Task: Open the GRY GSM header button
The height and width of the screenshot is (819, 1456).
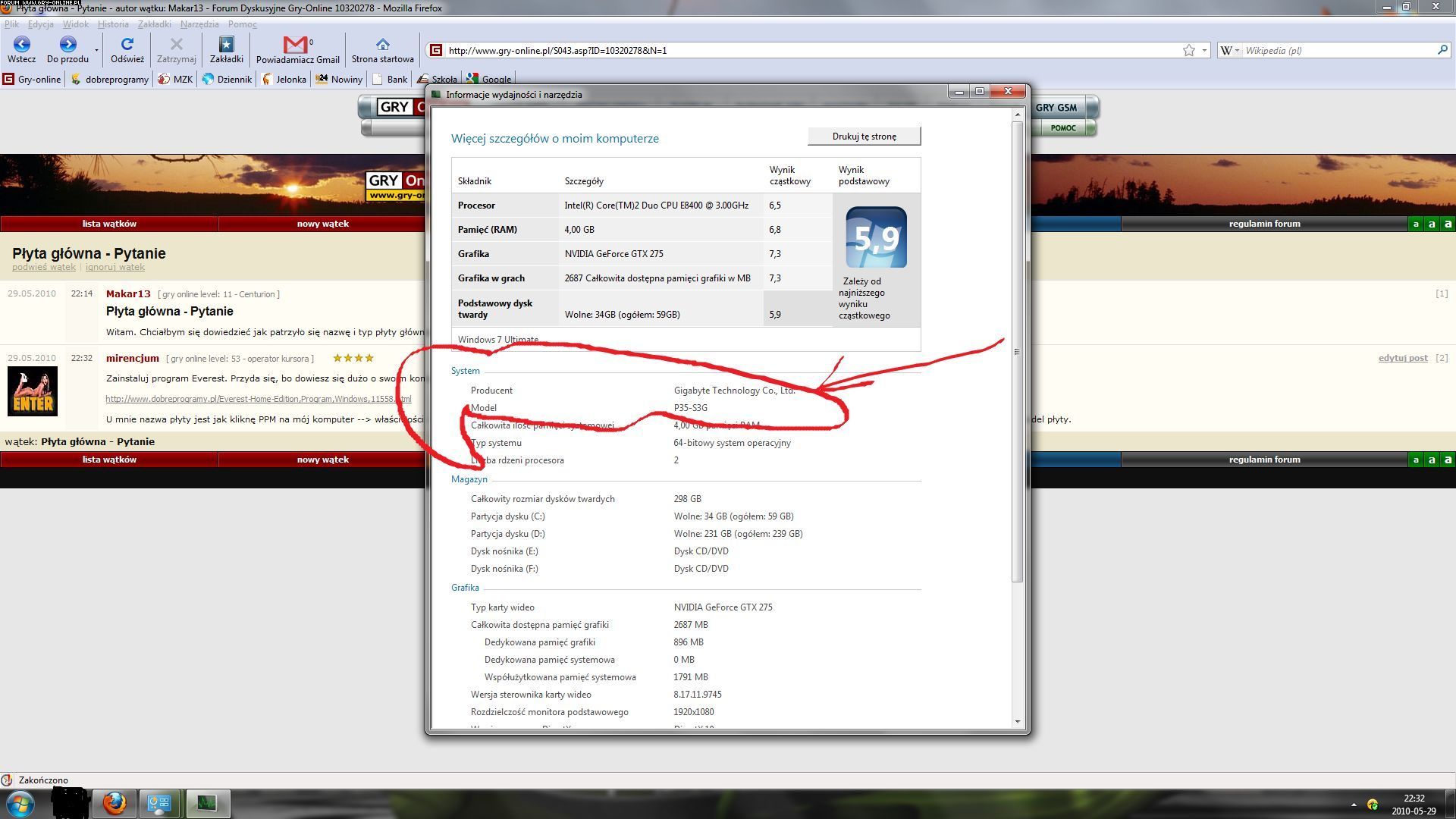Action: coord(1056,108)
